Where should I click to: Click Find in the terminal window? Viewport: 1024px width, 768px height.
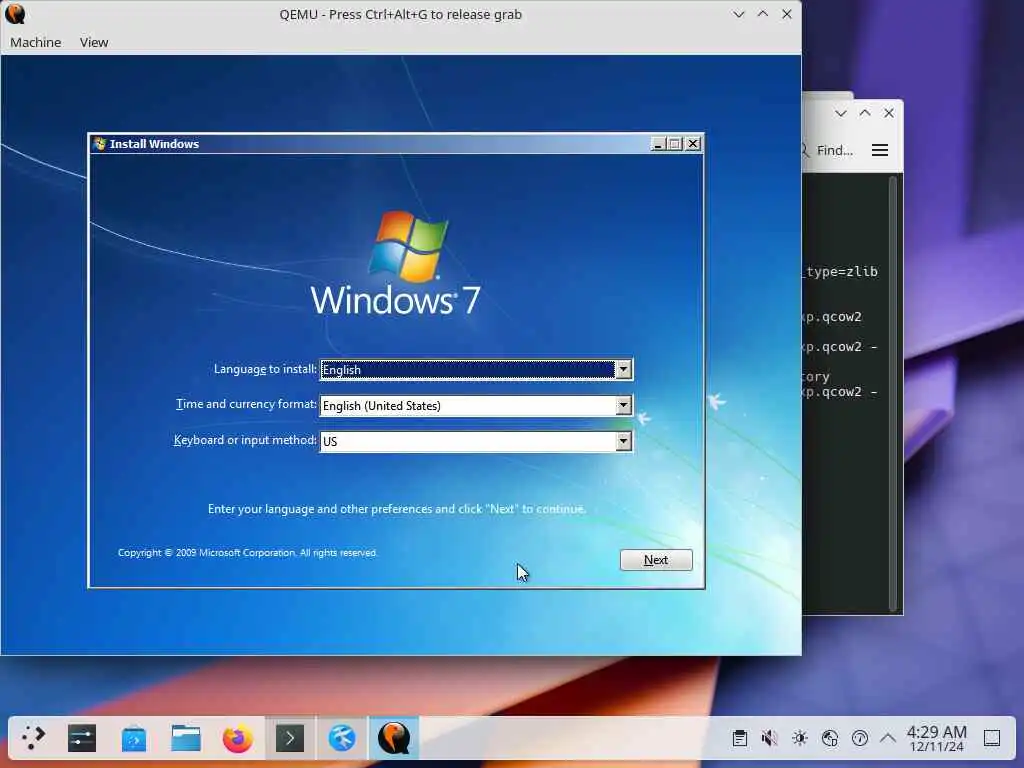coord(829,150)
